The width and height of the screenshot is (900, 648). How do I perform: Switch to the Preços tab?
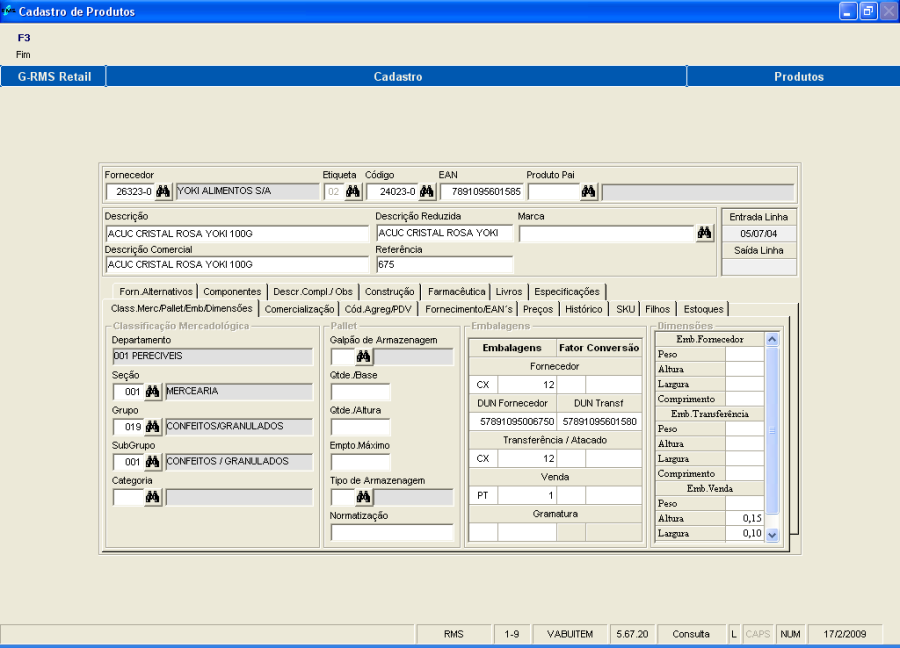click(x=538, y=309)
